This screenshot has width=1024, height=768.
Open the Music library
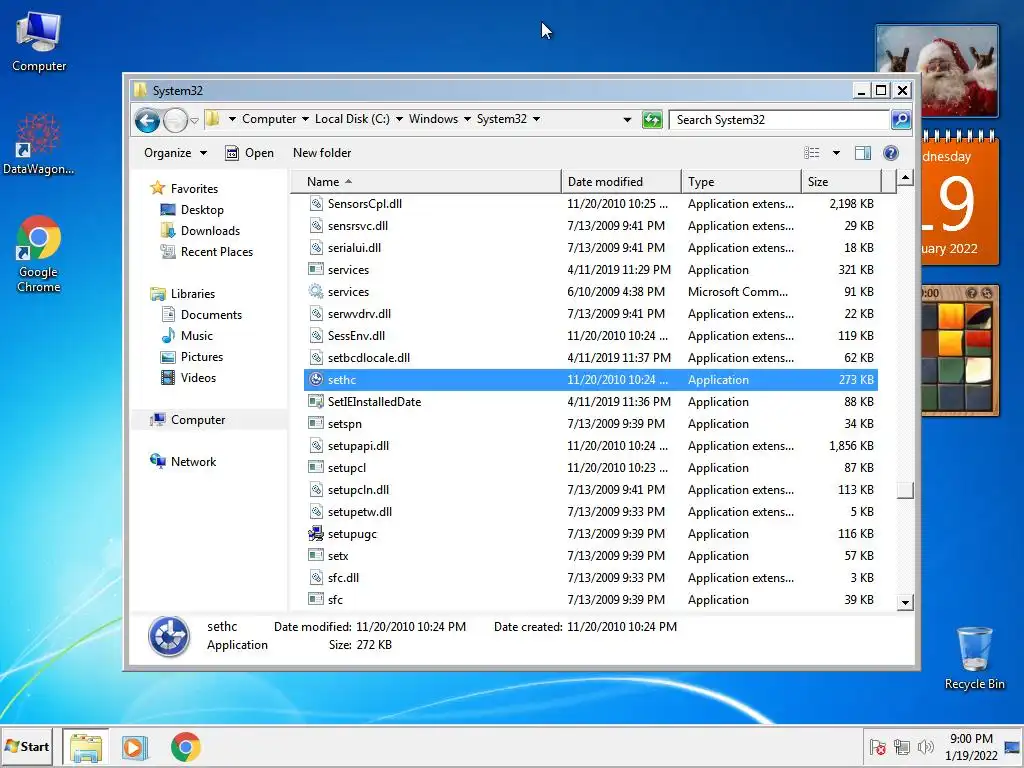point(197,336)
